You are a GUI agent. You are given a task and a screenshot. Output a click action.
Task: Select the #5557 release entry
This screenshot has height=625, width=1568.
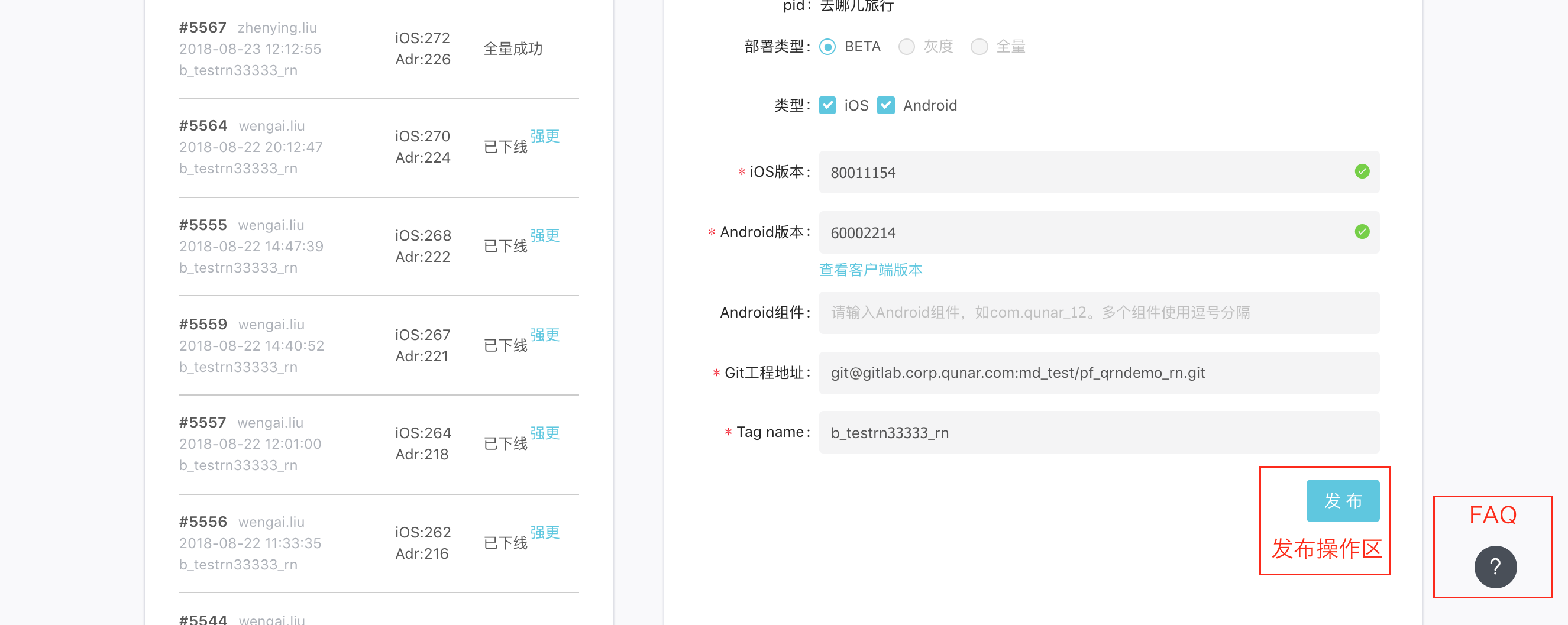[x=379, y=444]
